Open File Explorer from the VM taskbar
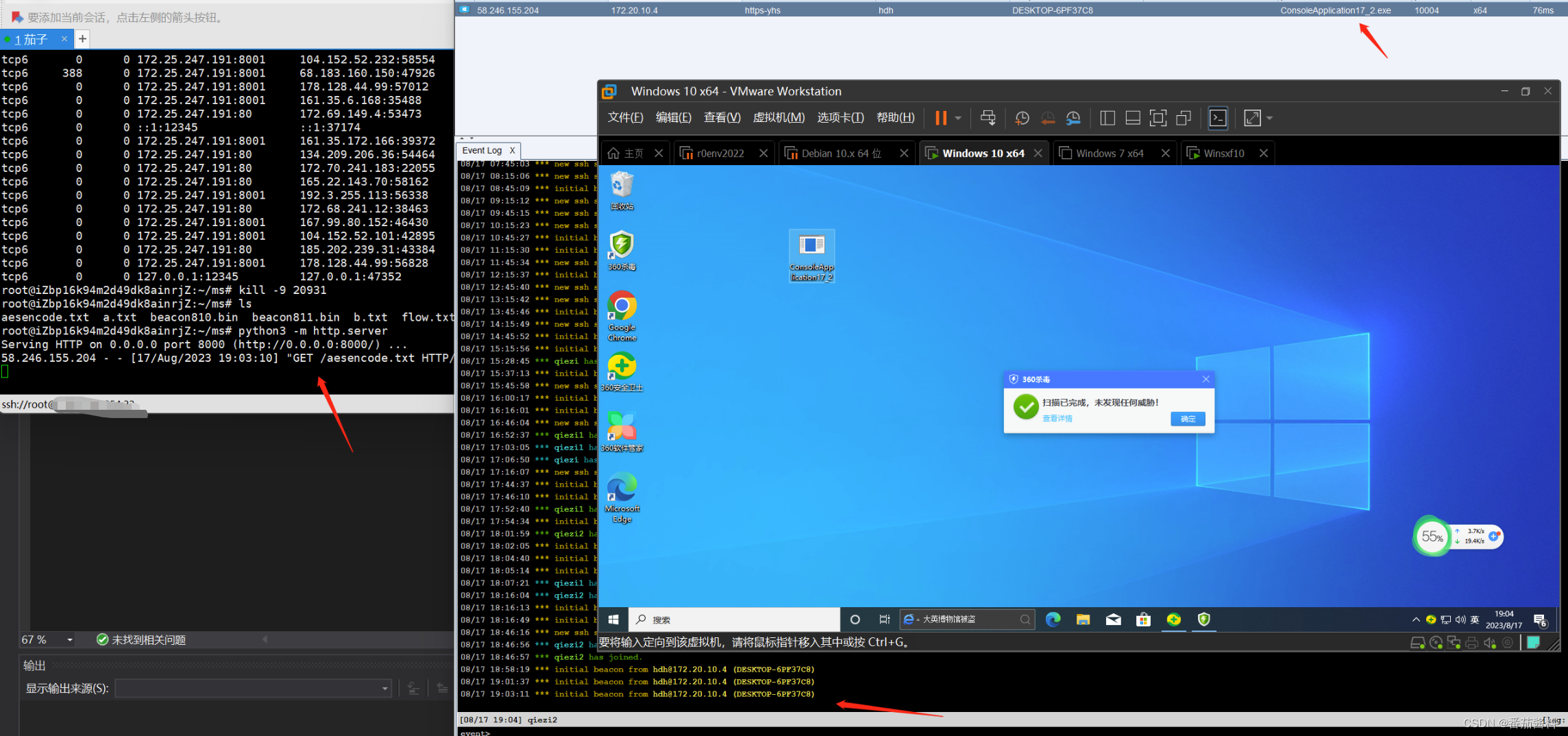This screenshot has height=736, width=1568. (x=1083, y=620)
